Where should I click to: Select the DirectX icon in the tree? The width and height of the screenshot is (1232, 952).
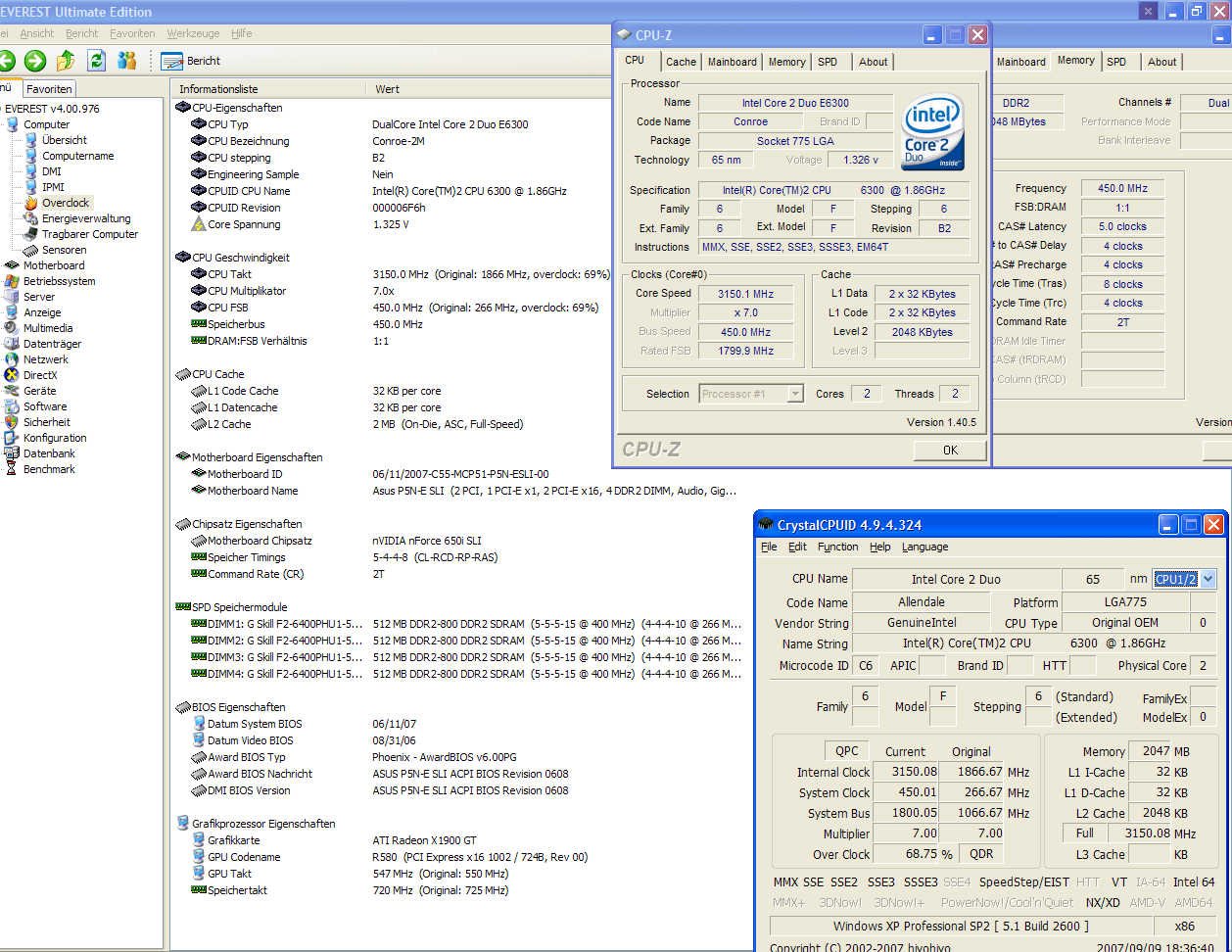click(12, 375)
